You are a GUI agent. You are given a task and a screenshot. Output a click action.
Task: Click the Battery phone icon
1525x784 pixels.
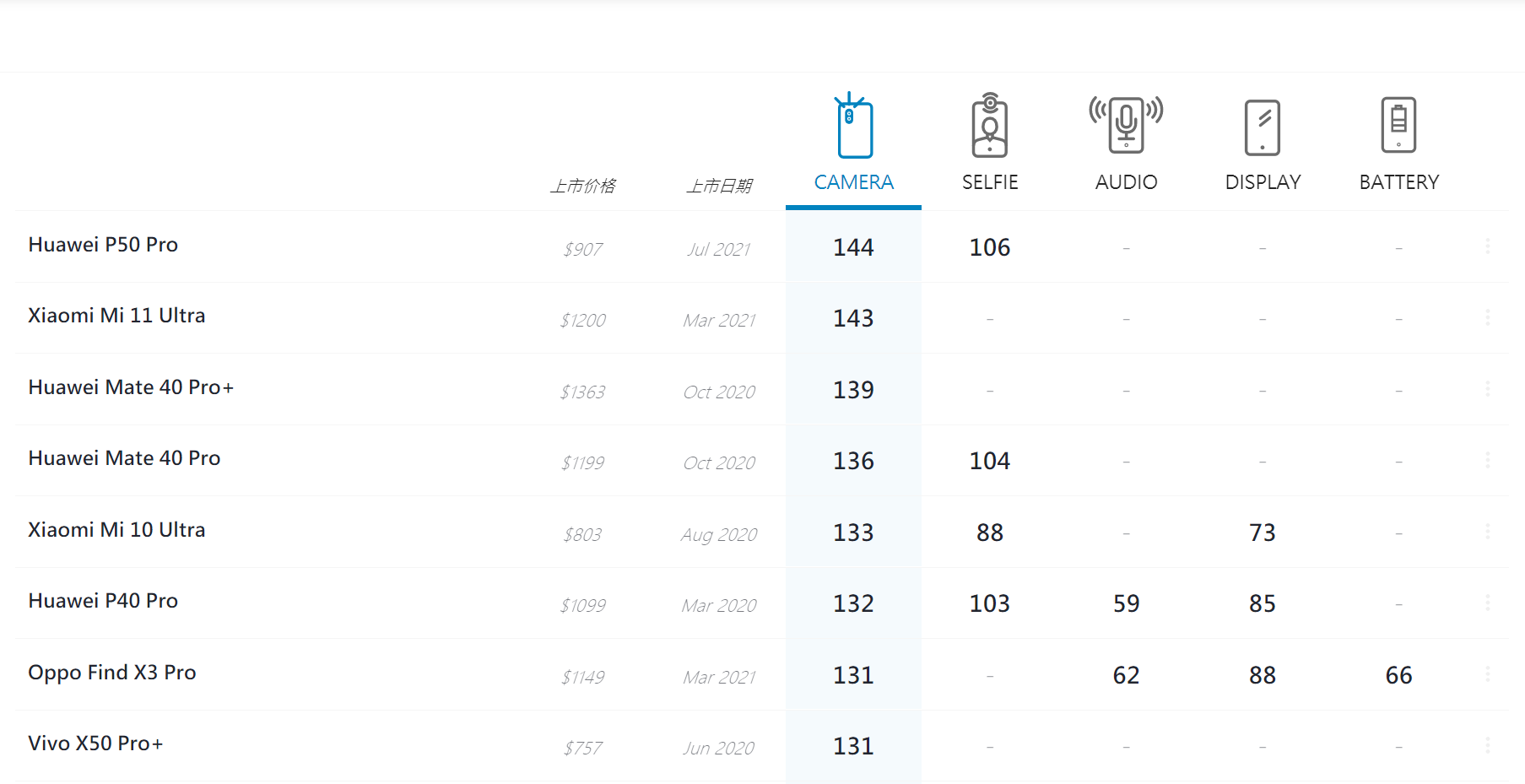(1398, 126)
